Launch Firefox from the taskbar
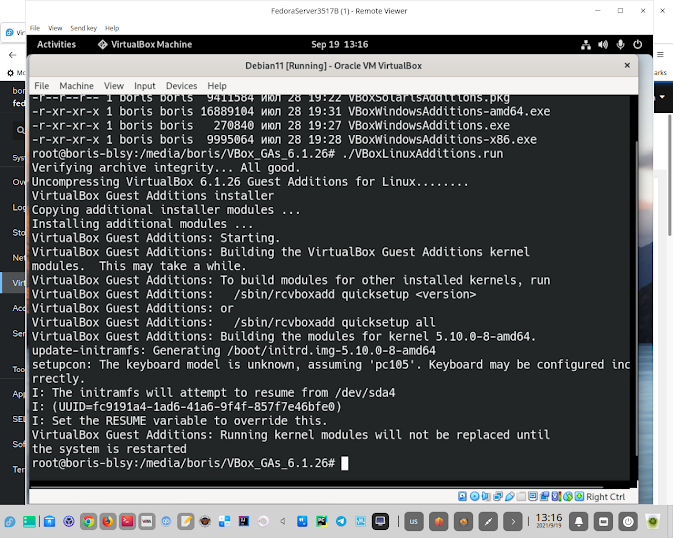673x538 pixels. (107, 521)
